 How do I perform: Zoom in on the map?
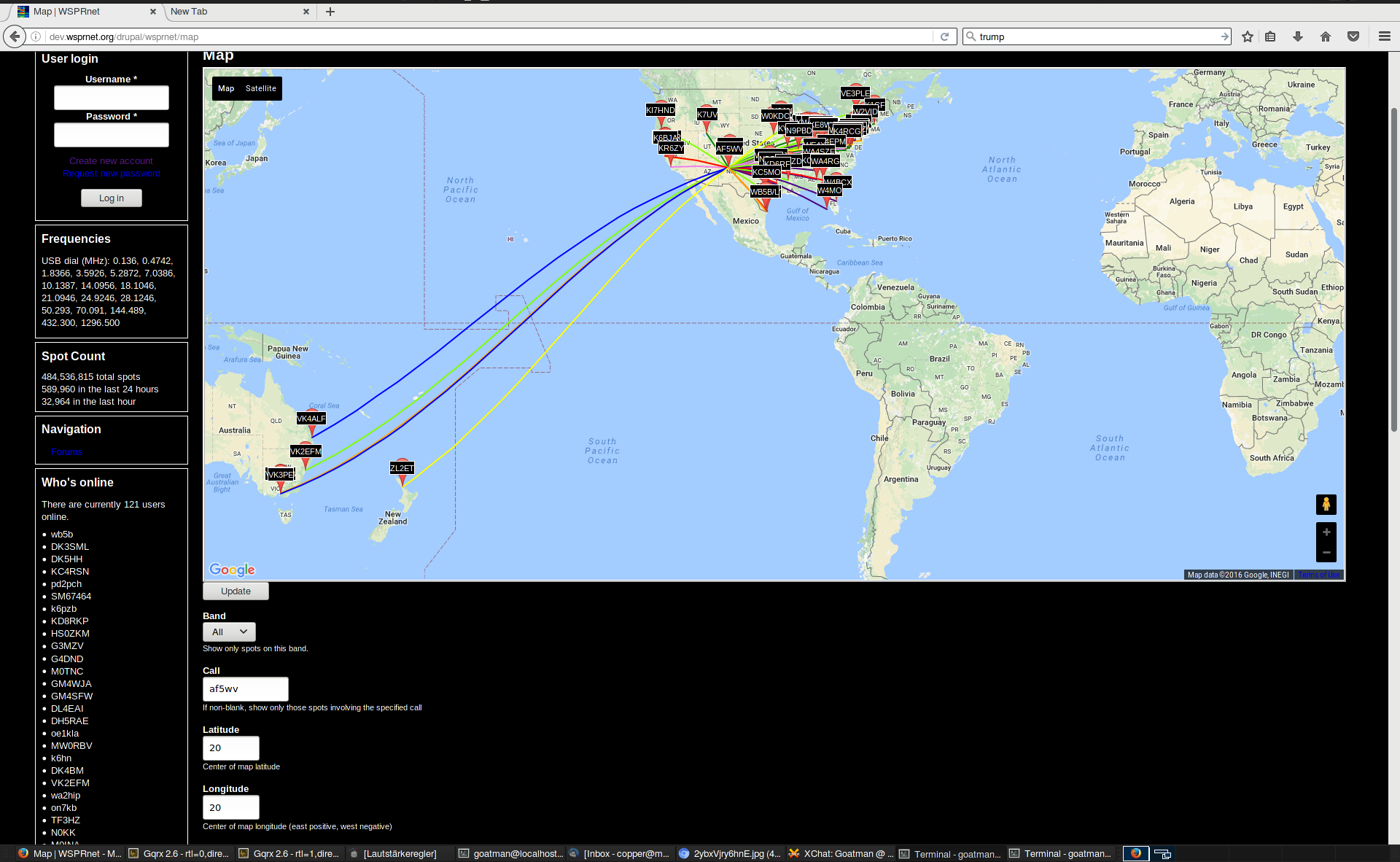(1326, 532)
